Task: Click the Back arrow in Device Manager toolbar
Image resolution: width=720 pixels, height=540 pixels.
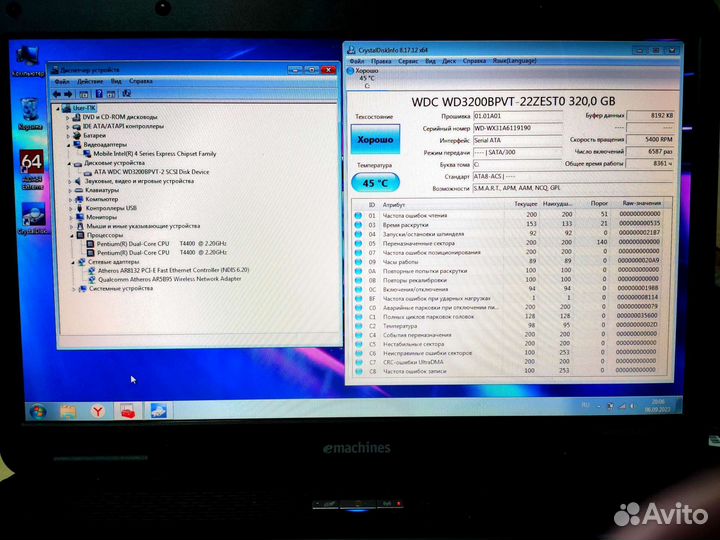Action: 56,94
